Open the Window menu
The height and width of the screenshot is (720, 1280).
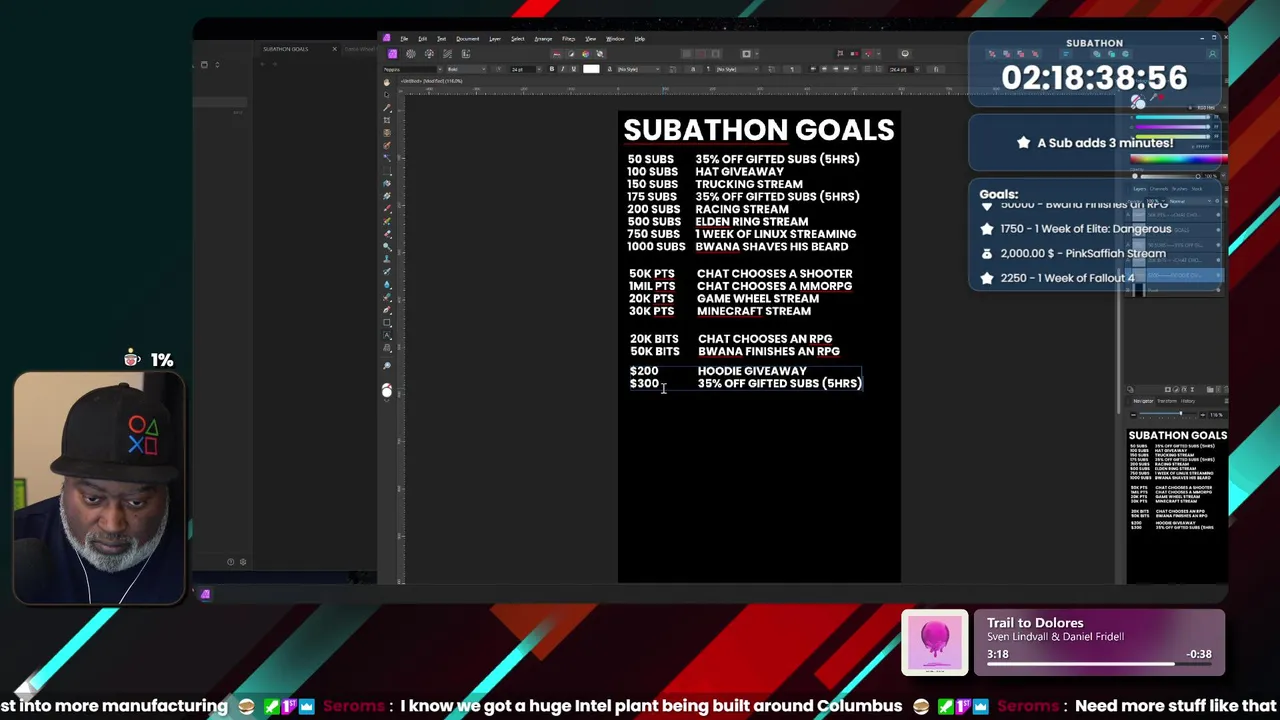pyautogui.click(x=615, y=38)
